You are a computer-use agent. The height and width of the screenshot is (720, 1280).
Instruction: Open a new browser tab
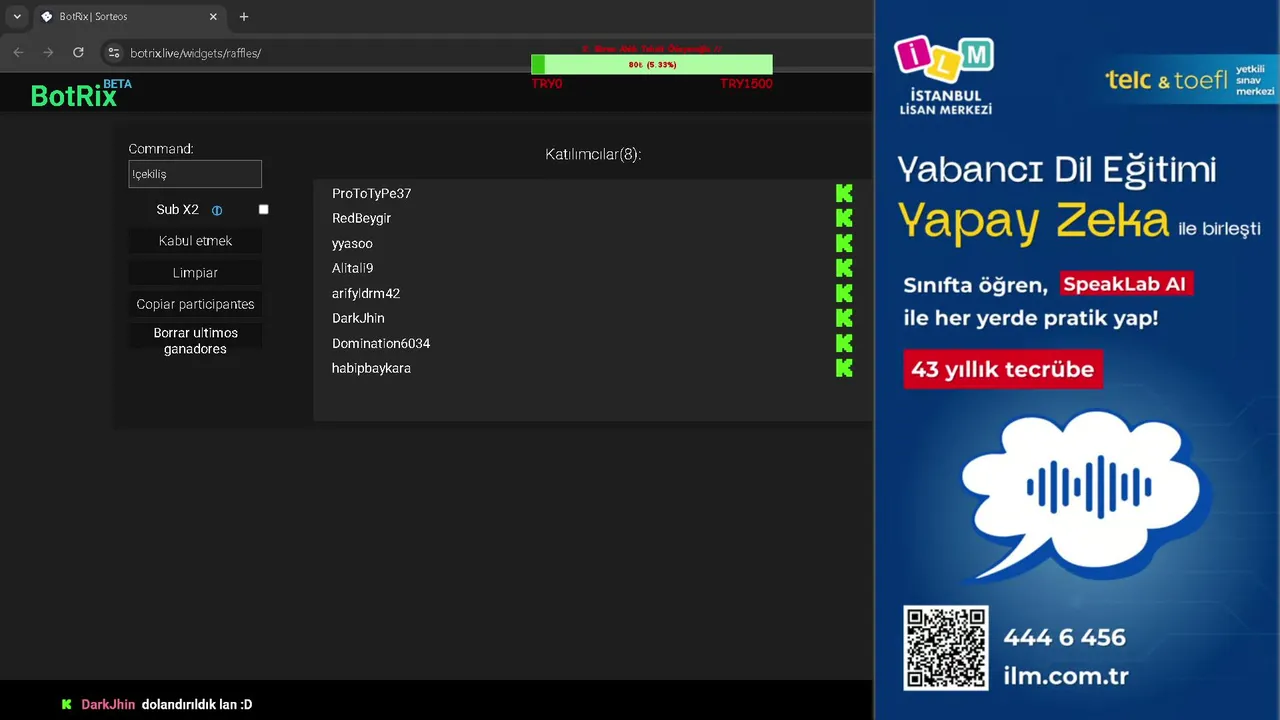click(x=244, y=17)
